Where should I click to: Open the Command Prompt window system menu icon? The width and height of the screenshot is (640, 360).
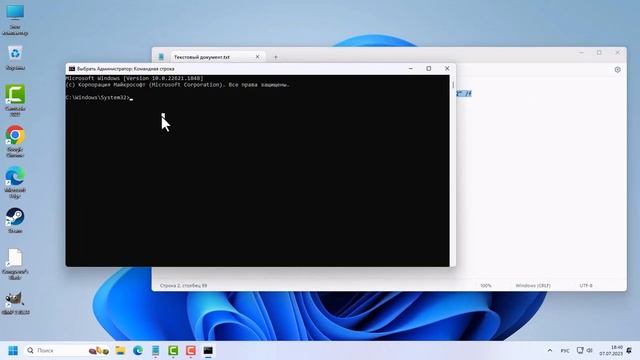72,69
